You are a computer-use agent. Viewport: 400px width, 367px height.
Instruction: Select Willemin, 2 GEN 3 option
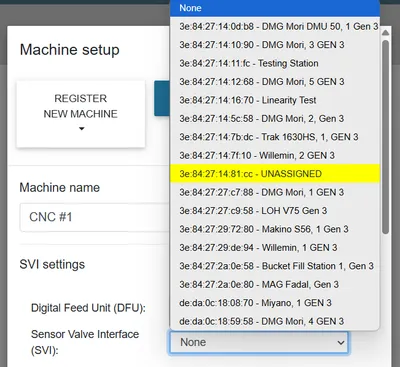coord(275,155)
